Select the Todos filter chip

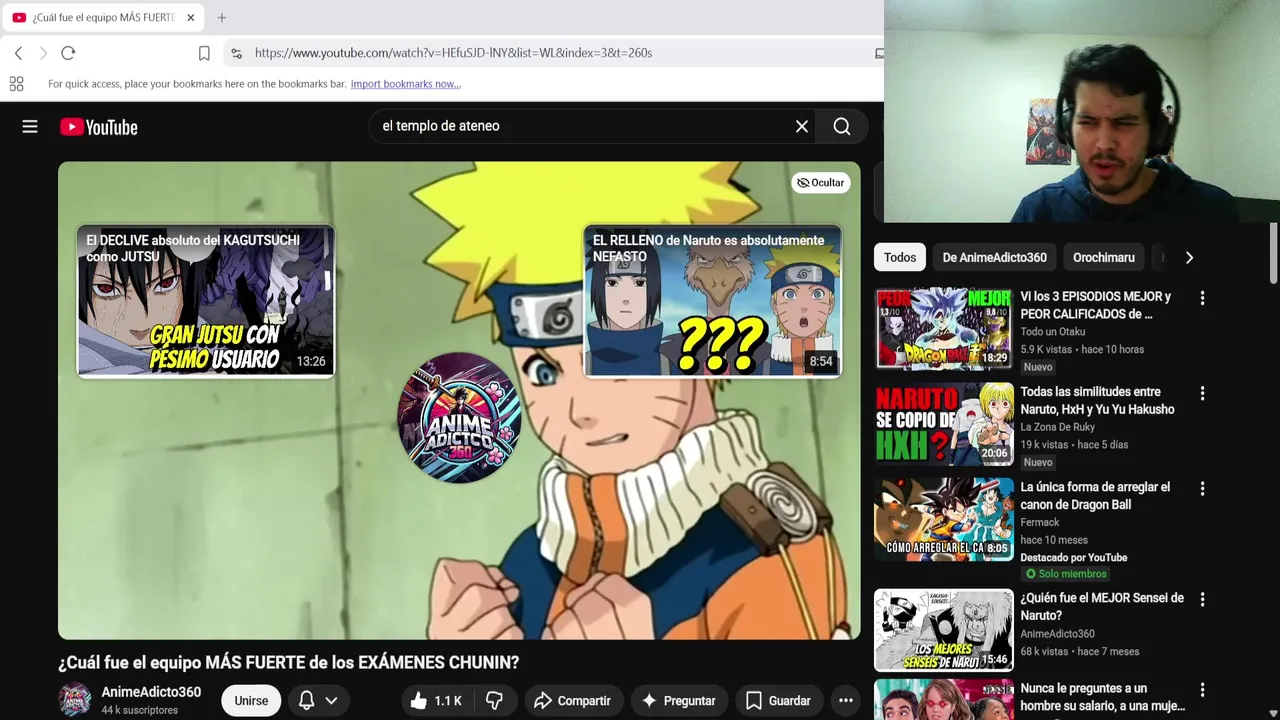click(899, 258)
